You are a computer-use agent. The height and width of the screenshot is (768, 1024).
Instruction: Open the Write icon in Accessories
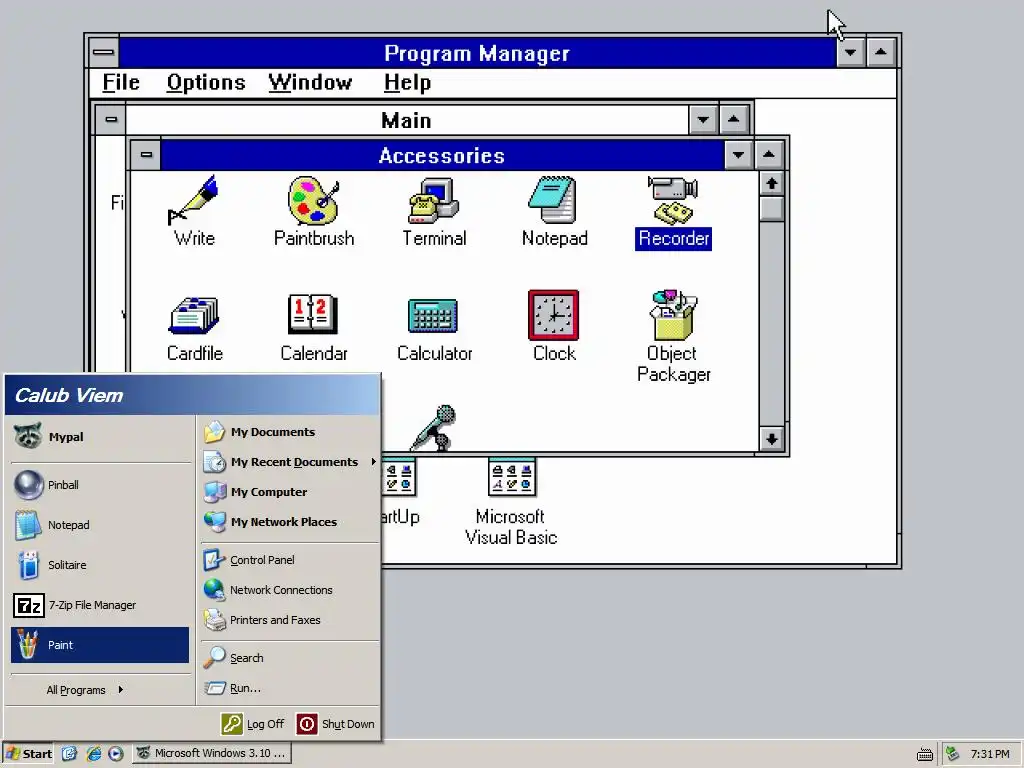pyautogui.click(x=194, y=210)
